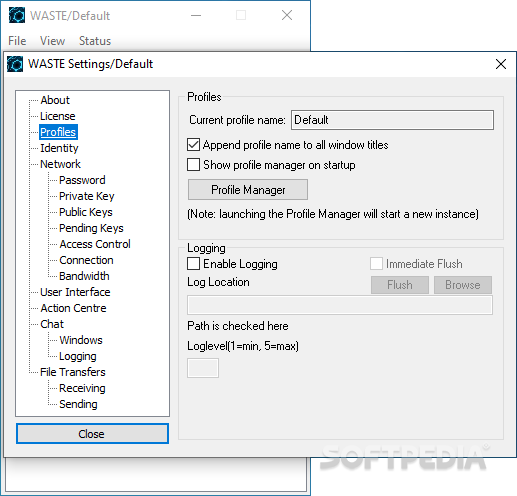This screenshot has width=517, height=496.
Task: Select About in the settings tree
Action: [55, 100]
